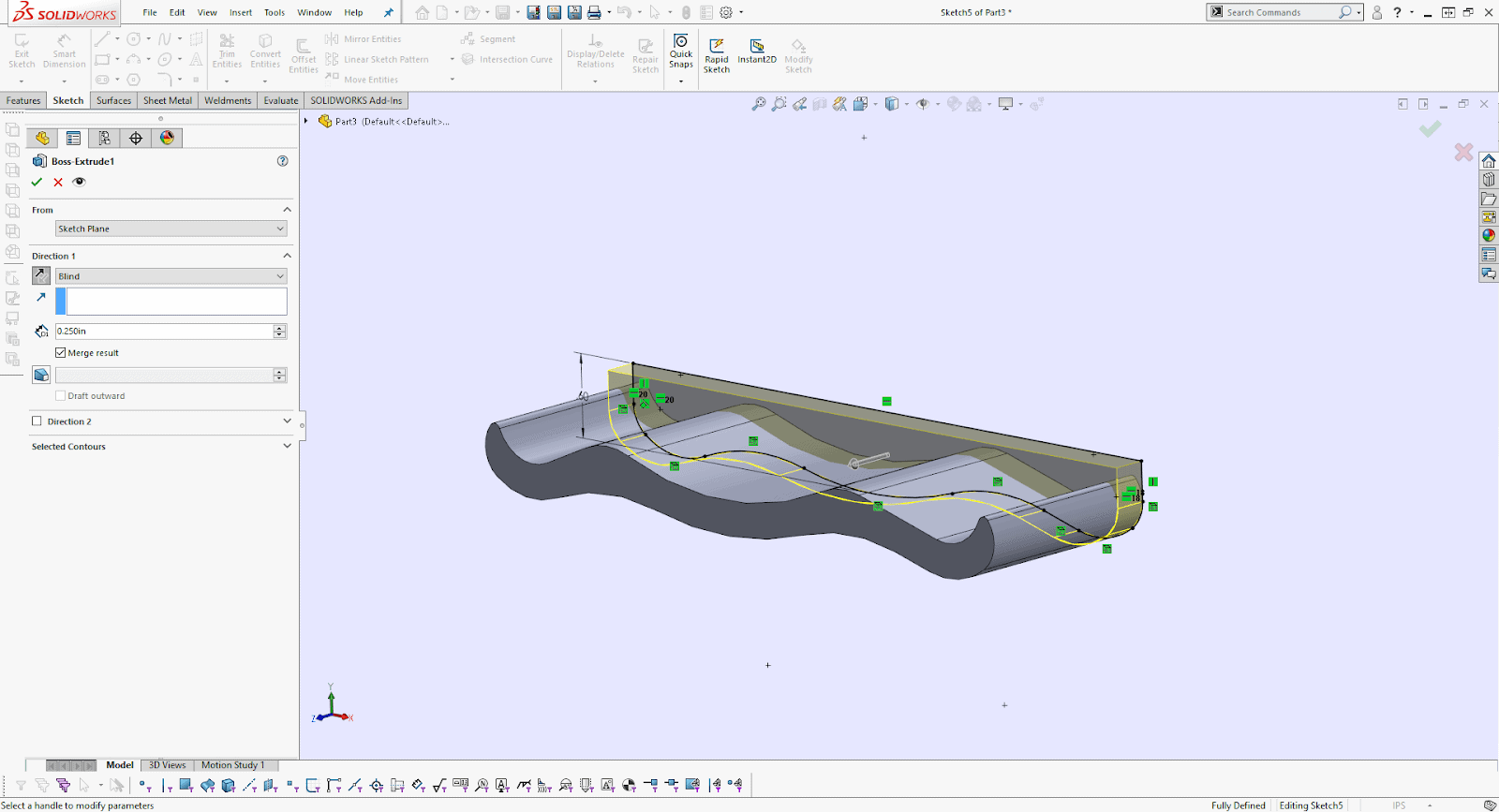Image resolution: width=1499 pixels, height=812 pixels.
Task: Click in the depth value field
Action: pos(164,332)
